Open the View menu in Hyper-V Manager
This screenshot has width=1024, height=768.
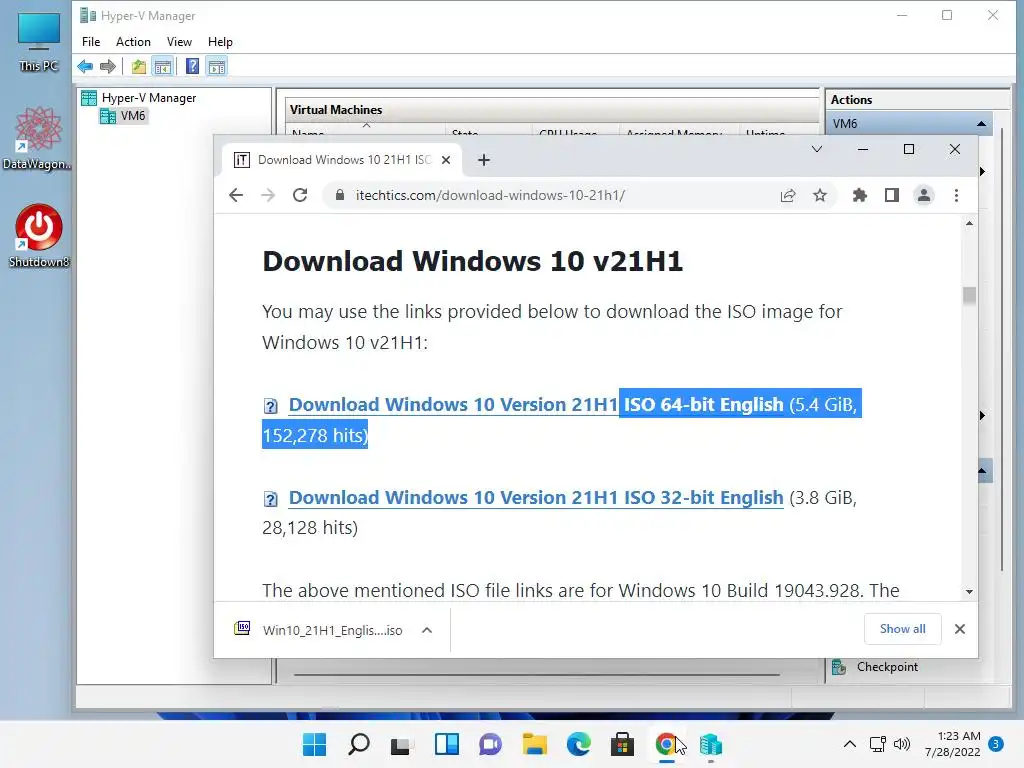tap(179, 42)
